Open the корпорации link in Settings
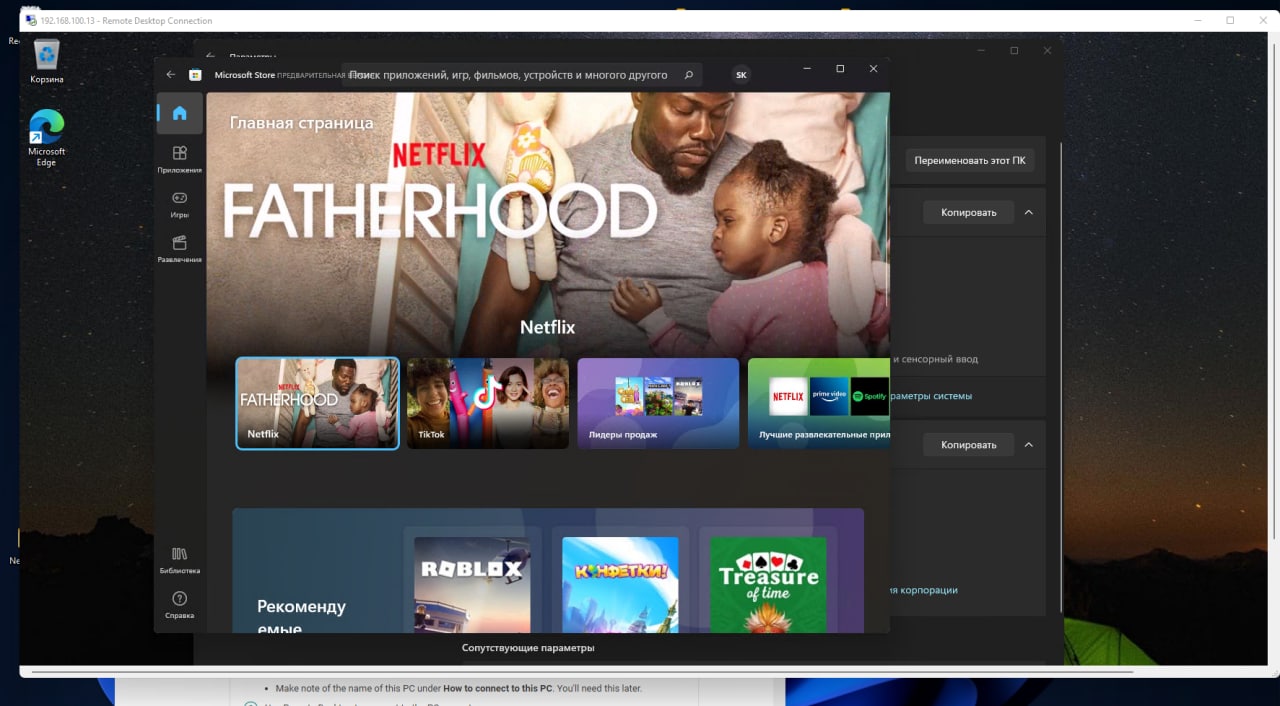The image size is (1280, 706). (x=924, y=590)
